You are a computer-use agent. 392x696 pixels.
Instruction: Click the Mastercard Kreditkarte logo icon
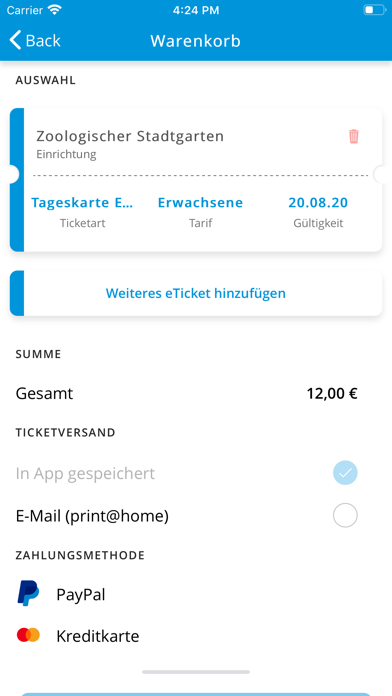(28, 635)
